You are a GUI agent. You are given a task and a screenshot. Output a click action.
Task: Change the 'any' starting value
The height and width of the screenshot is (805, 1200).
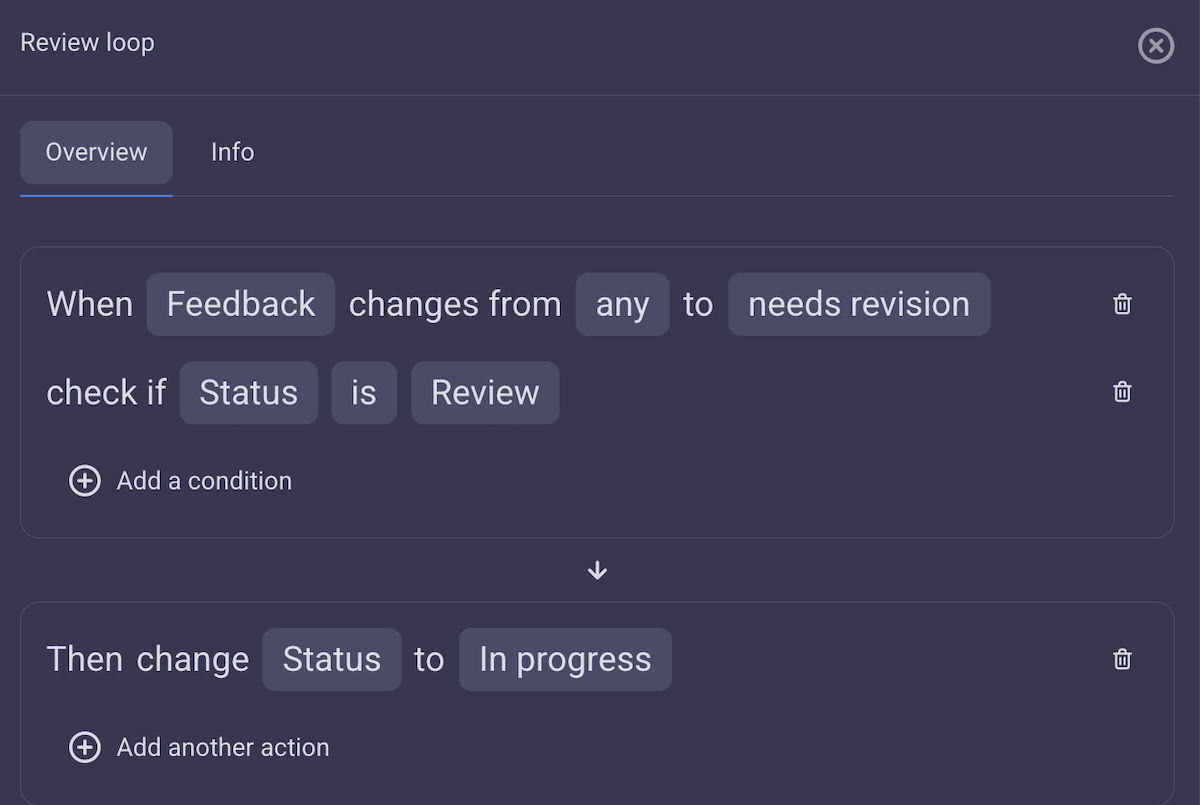tap(622, 304)
